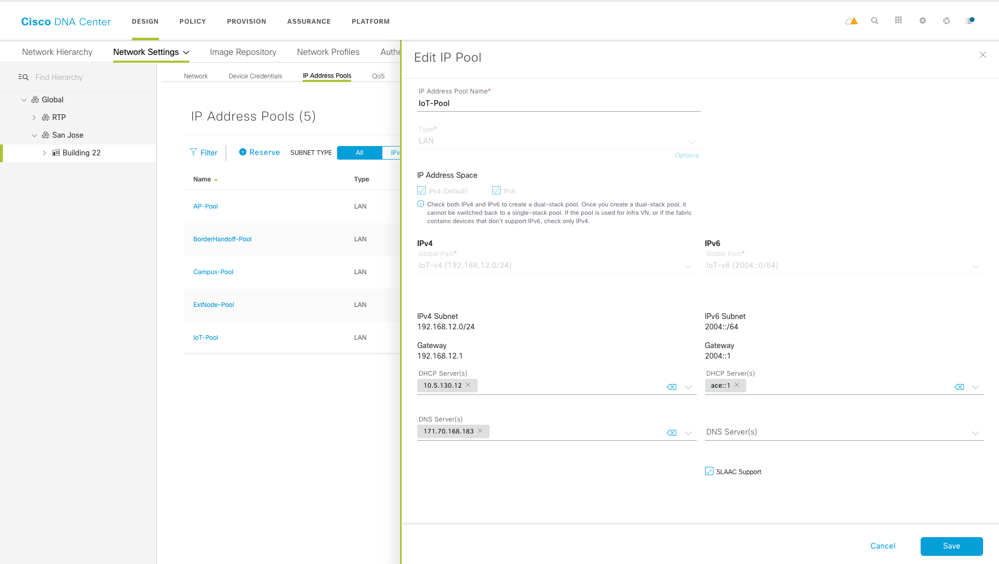Select the All subnet type toggle
This screenshot has width=999, height=564.
coord(359,153)
